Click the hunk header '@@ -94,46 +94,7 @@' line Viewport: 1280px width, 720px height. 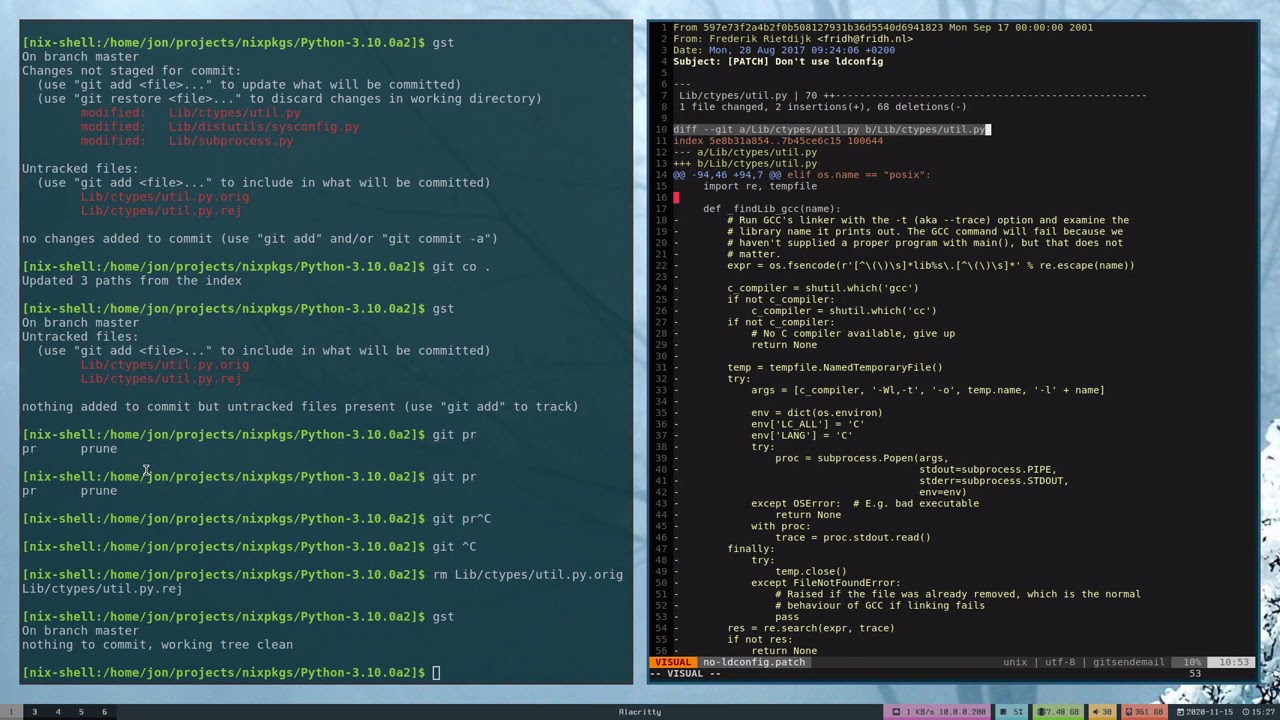tap(801, 175)
